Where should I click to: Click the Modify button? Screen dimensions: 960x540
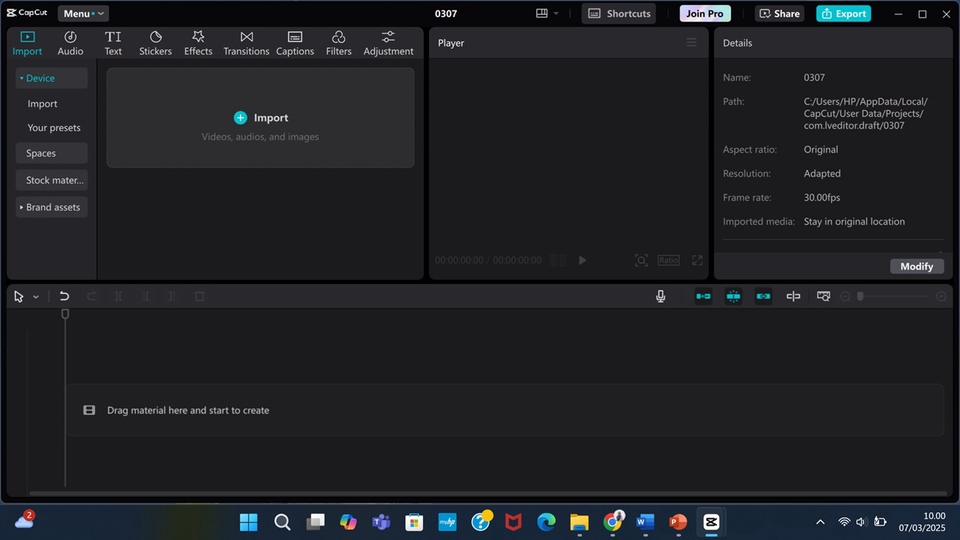pos(917,266)
